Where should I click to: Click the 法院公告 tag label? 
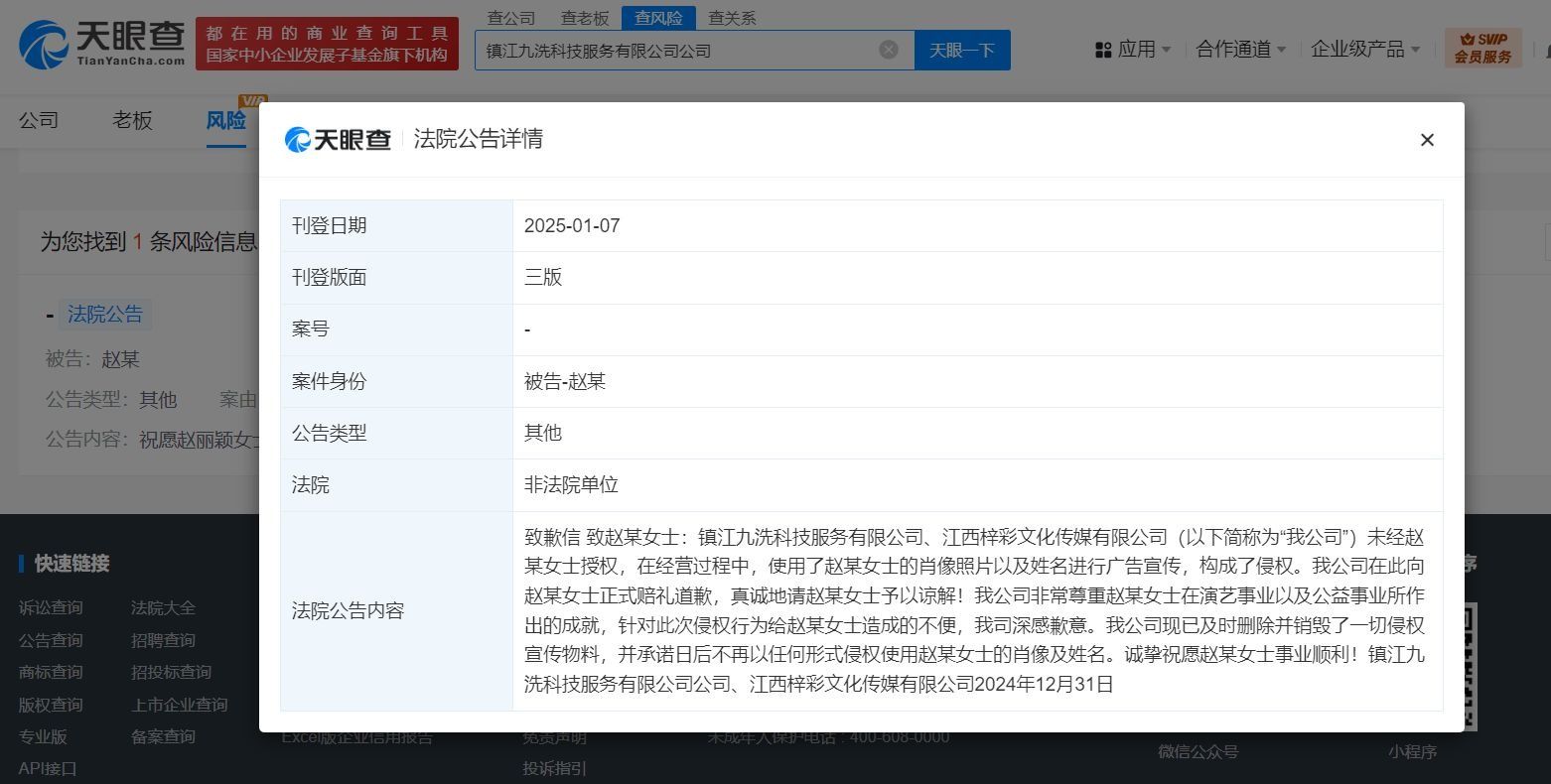point(104,315)
